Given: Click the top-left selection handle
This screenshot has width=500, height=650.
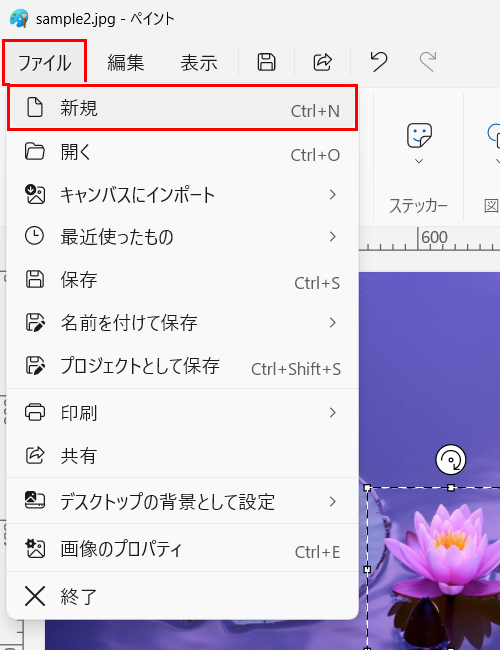Looking at the screenshot, I should (367, 488).
